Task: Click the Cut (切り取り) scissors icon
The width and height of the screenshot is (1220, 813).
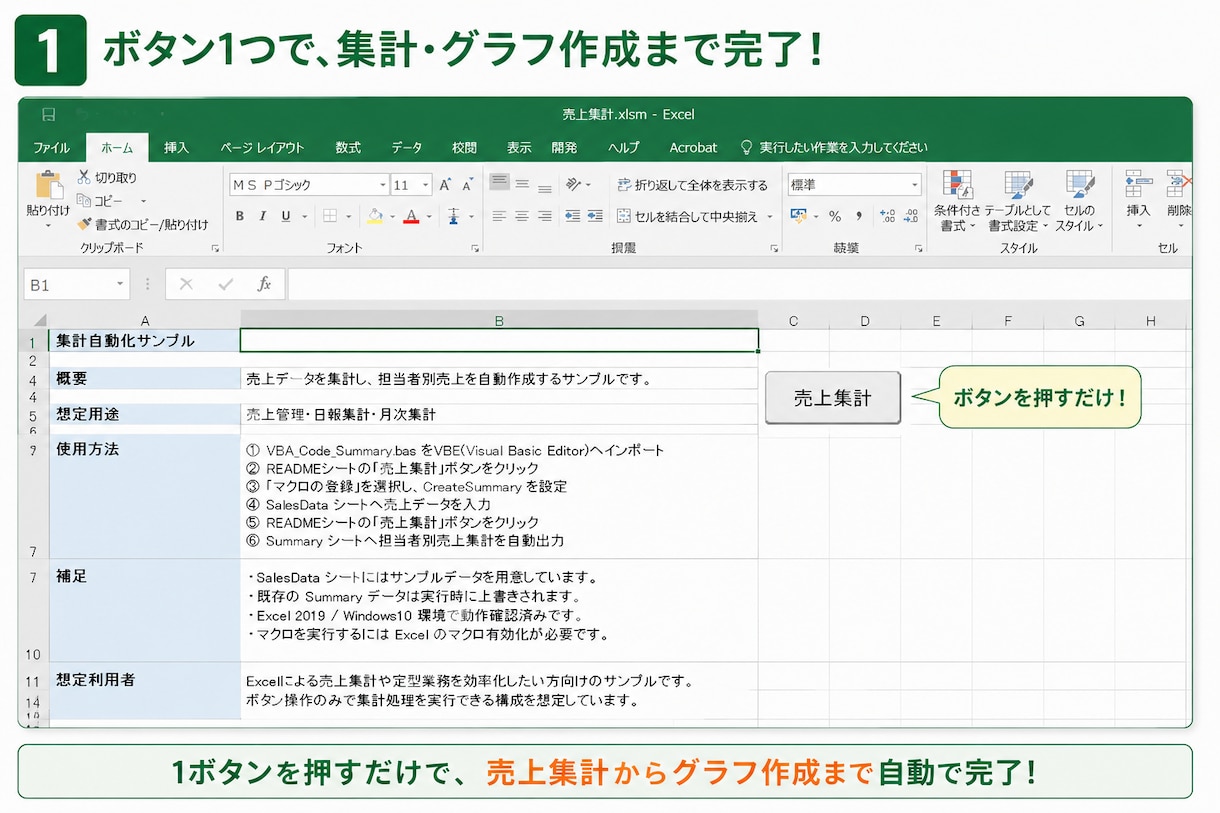Action: click(x=84, y=178)
